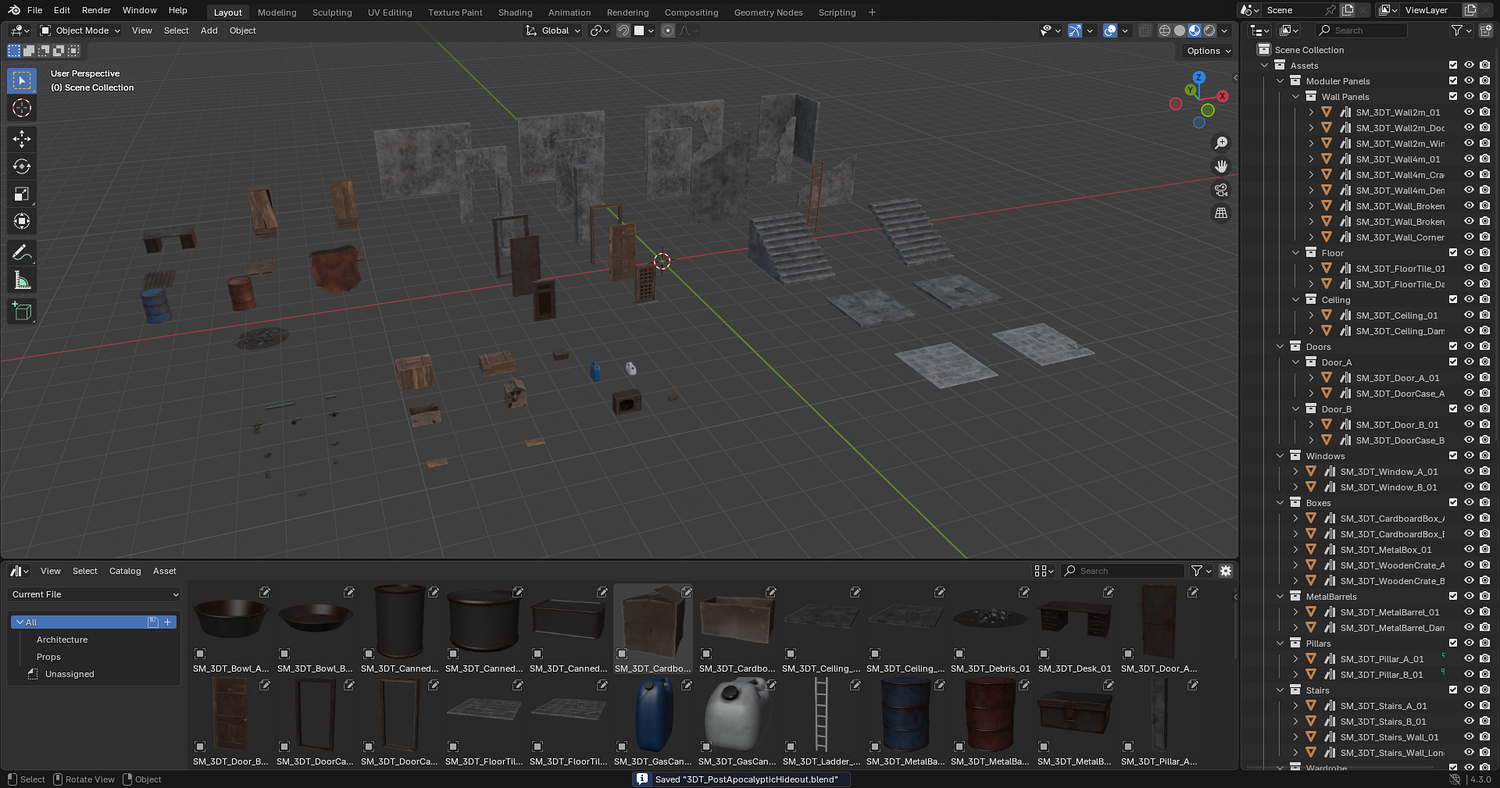Pick the 3D Cursor tool
The height and width of the screenshot is (788, 1500).
click(22, 108)
